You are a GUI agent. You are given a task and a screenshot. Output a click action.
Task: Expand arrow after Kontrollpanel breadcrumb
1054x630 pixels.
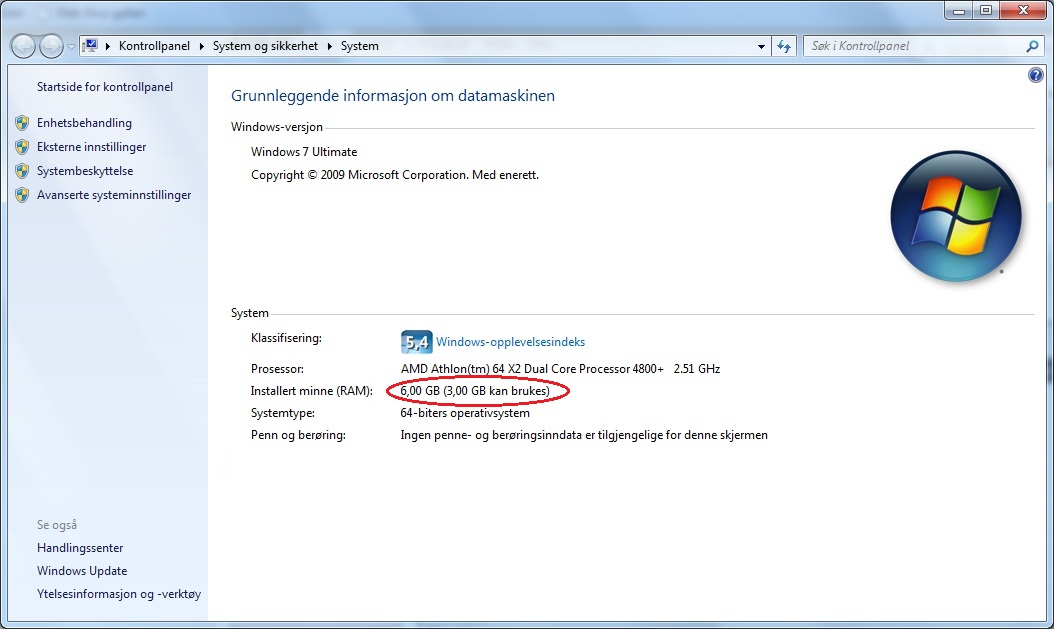pyautogui.click(x=202, y=46)
